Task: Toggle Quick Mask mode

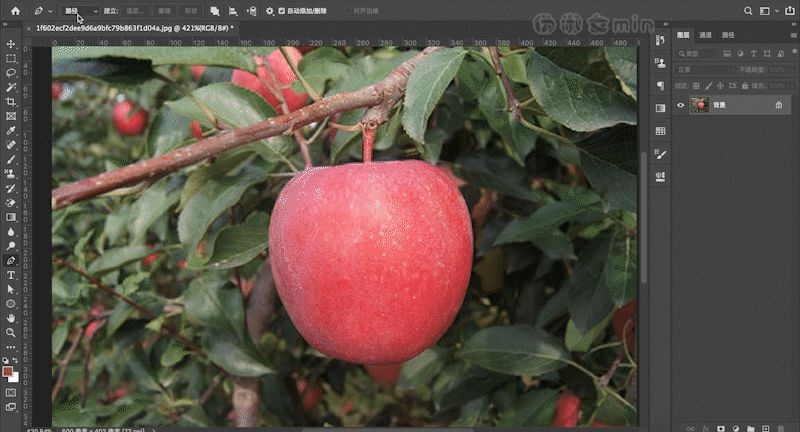Action: pyautogui.click(x=11, y=393)
